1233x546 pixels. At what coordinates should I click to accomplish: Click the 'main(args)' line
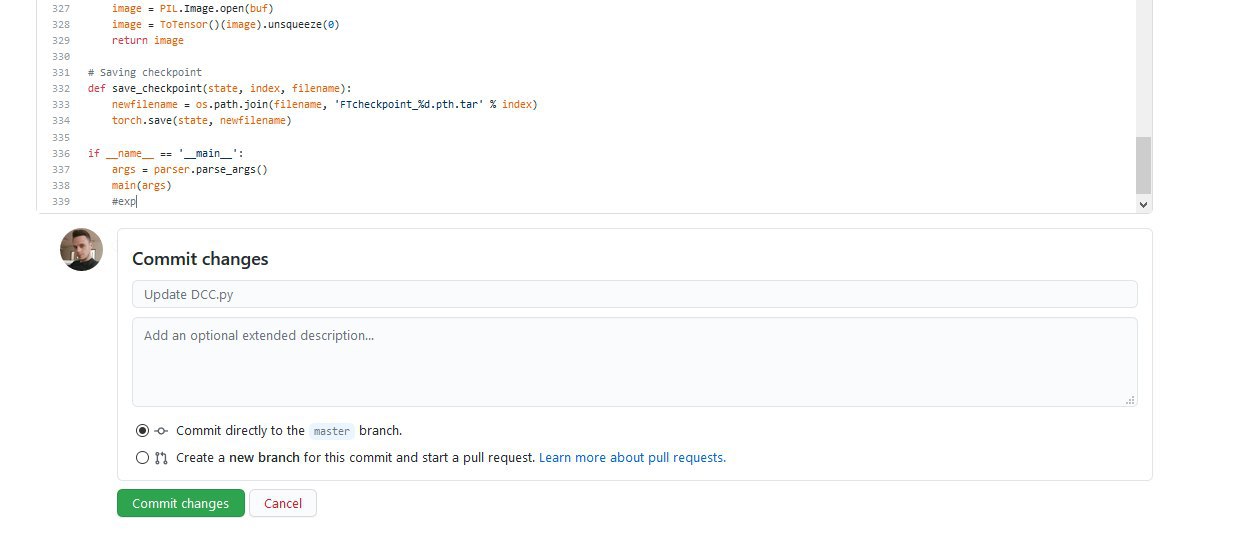[142, 185]
